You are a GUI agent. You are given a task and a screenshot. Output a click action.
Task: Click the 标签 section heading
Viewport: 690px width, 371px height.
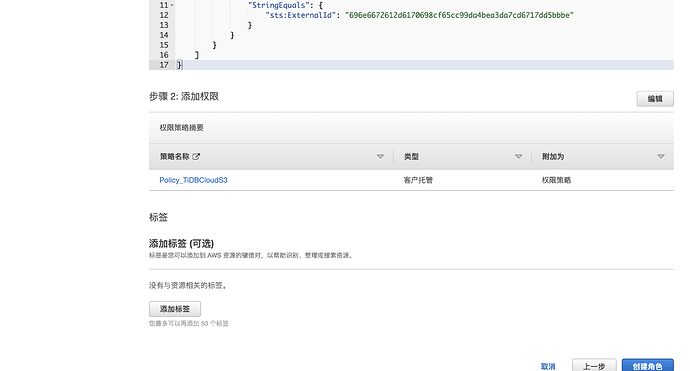[x=158, y=217]
